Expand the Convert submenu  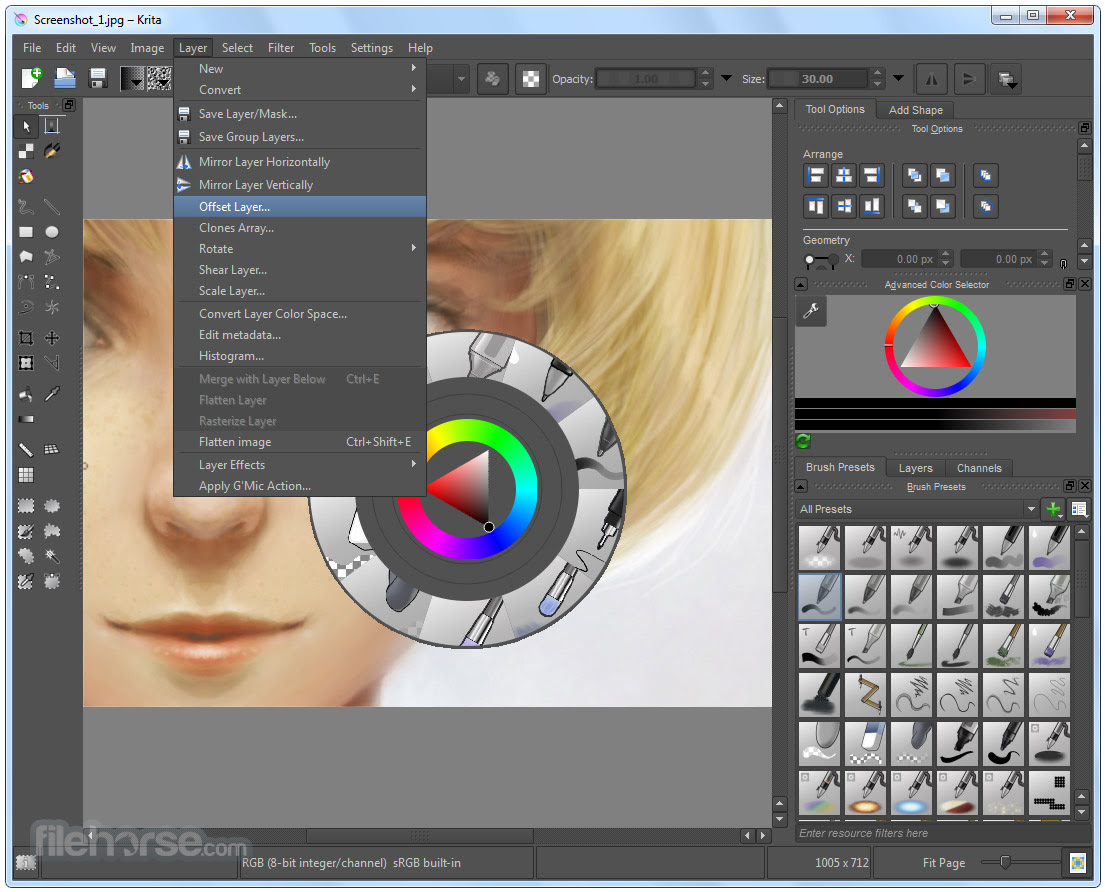click(x=300, y=89)
